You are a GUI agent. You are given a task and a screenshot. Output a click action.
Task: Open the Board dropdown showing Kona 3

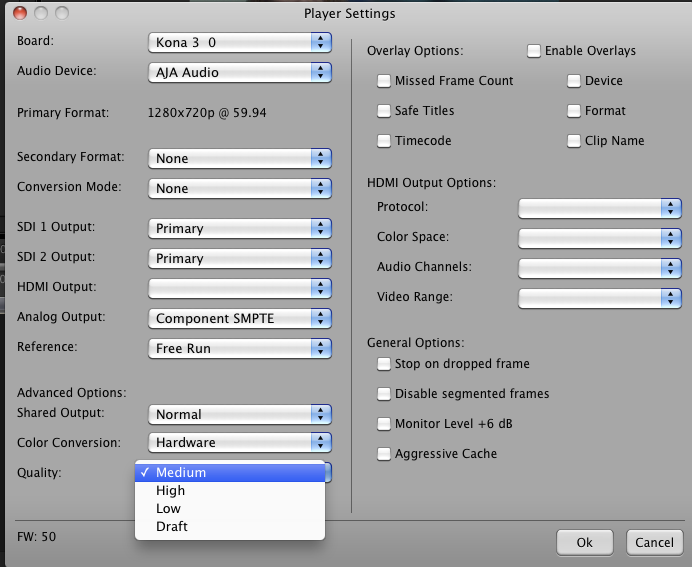(240, 42)
